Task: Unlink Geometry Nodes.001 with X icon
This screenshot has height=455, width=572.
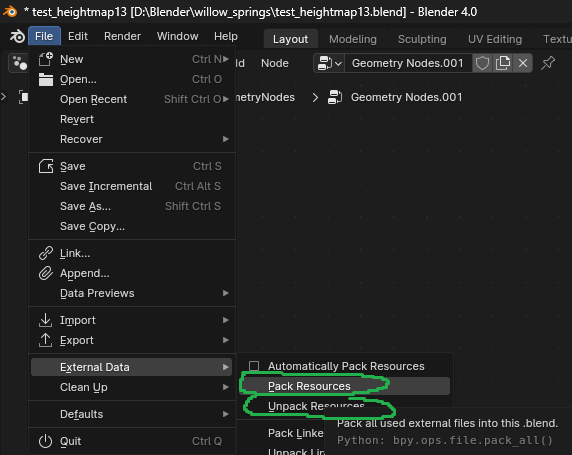Action: tap(523, 63)
